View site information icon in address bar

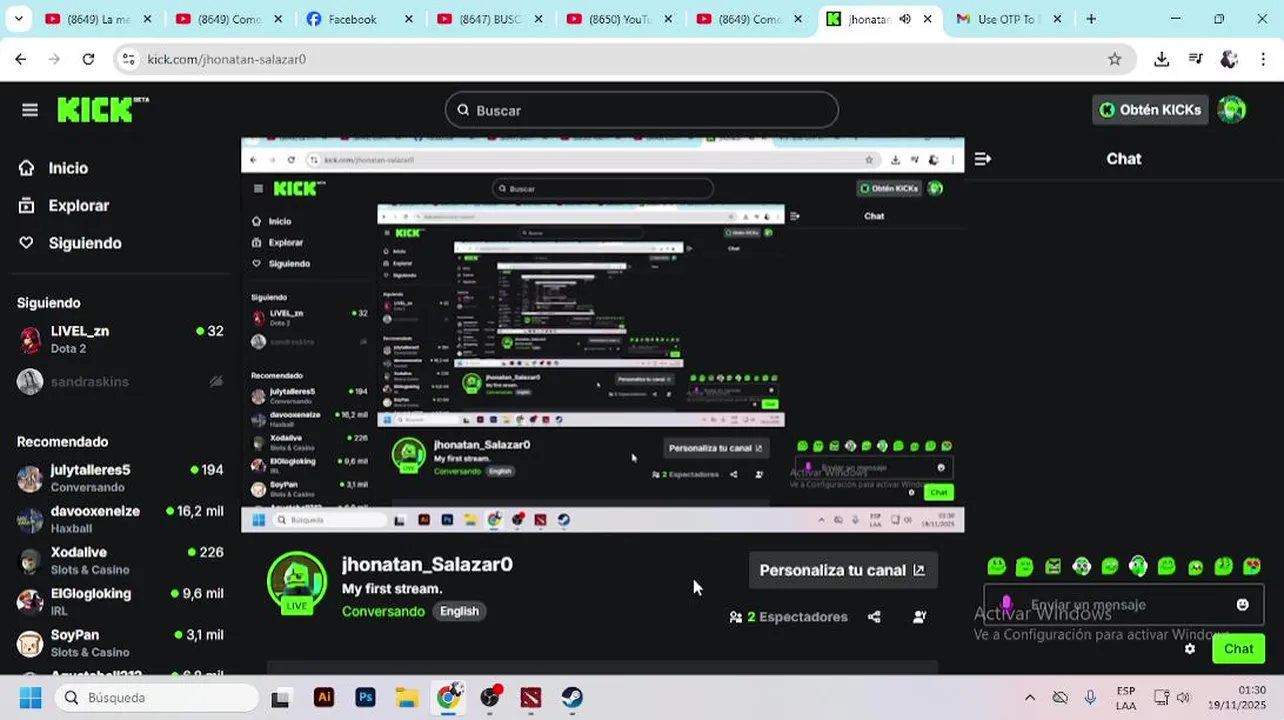coord(128,59)
